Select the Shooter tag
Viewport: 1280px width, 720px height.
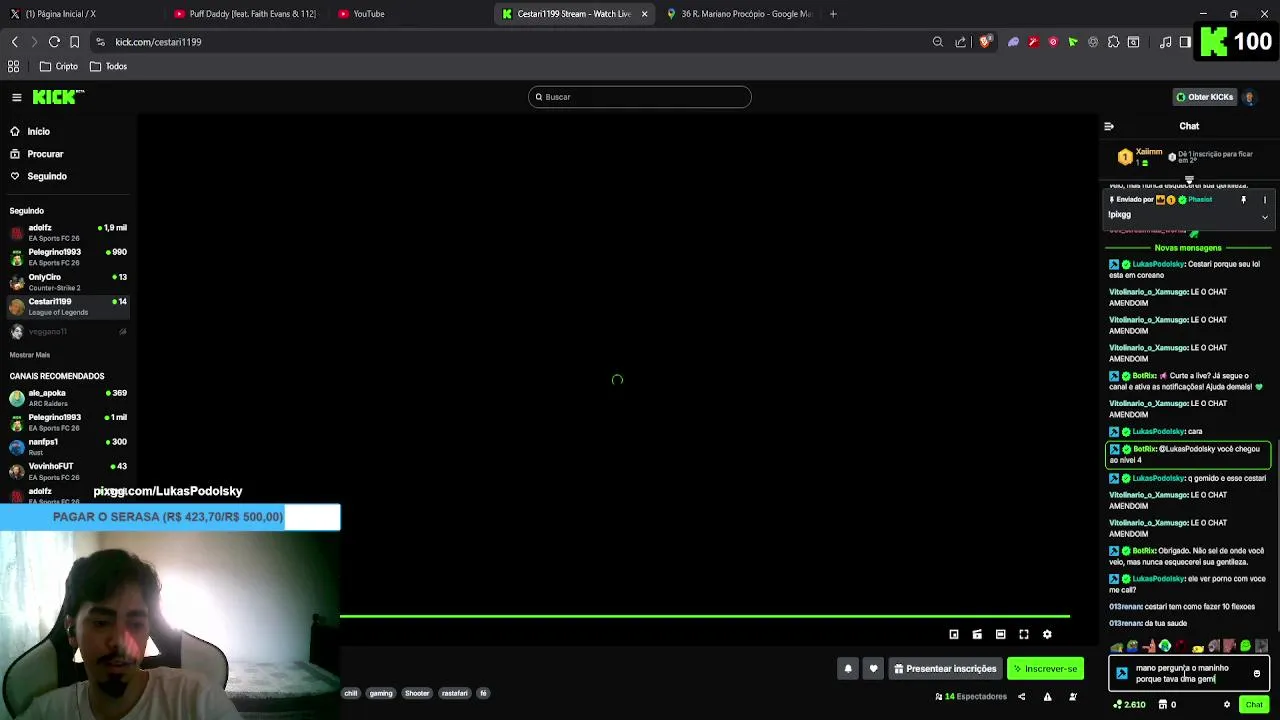click(x=417, y=693)
